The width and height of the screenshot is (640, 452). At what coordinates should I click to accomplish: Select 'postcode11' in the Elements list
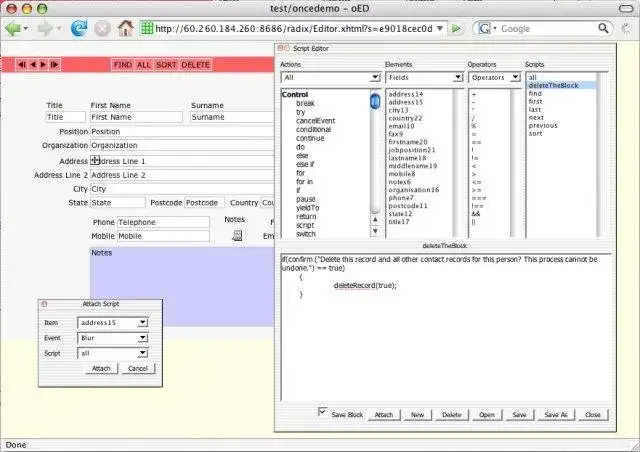point(408,206)
